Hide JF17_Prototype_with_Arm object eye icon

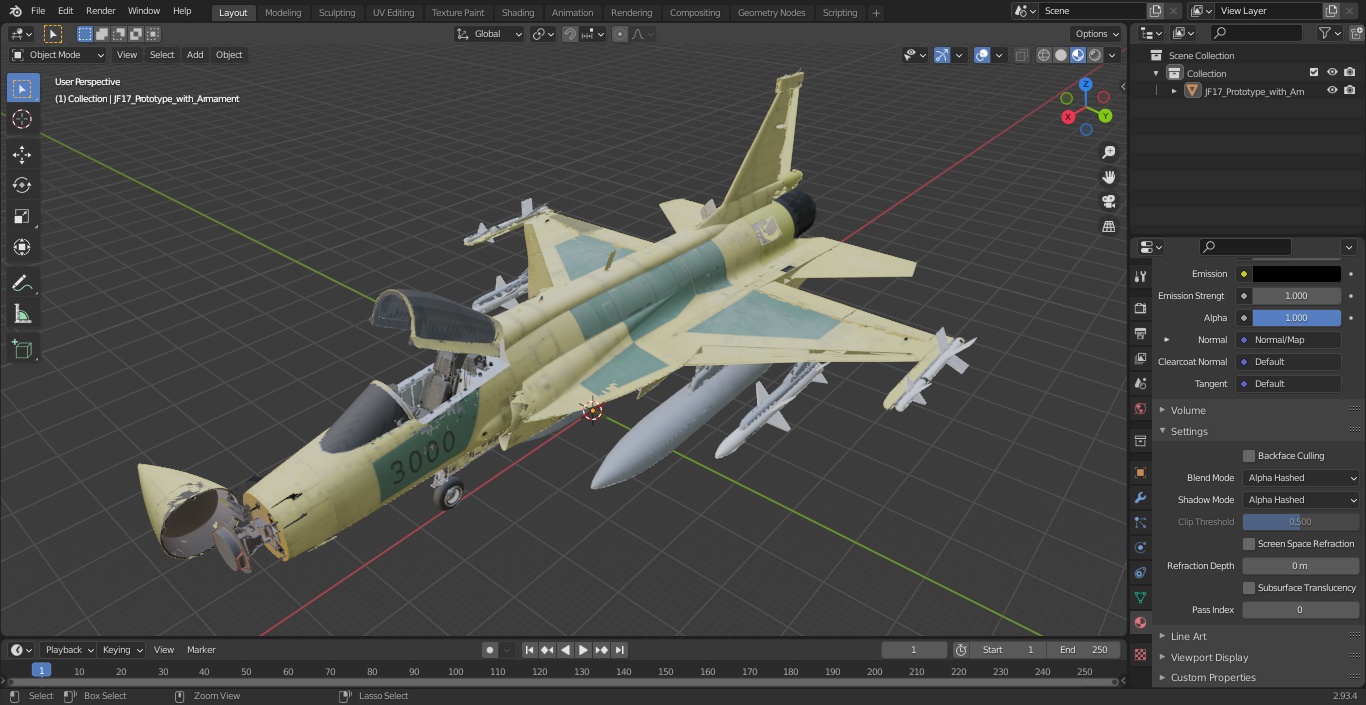pyautogui.click(x=1332, y=91)
